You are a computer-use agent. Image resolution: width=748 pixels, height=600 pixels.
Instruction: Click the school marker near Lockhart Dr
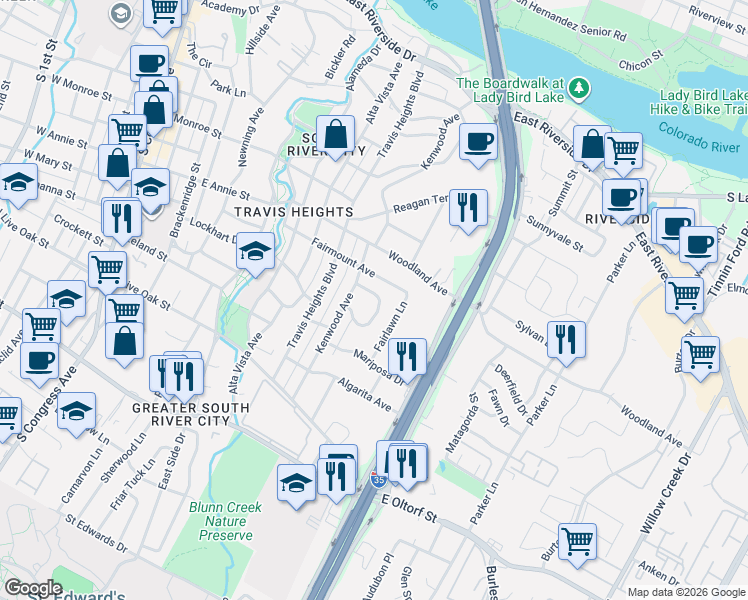coord(255,252)
